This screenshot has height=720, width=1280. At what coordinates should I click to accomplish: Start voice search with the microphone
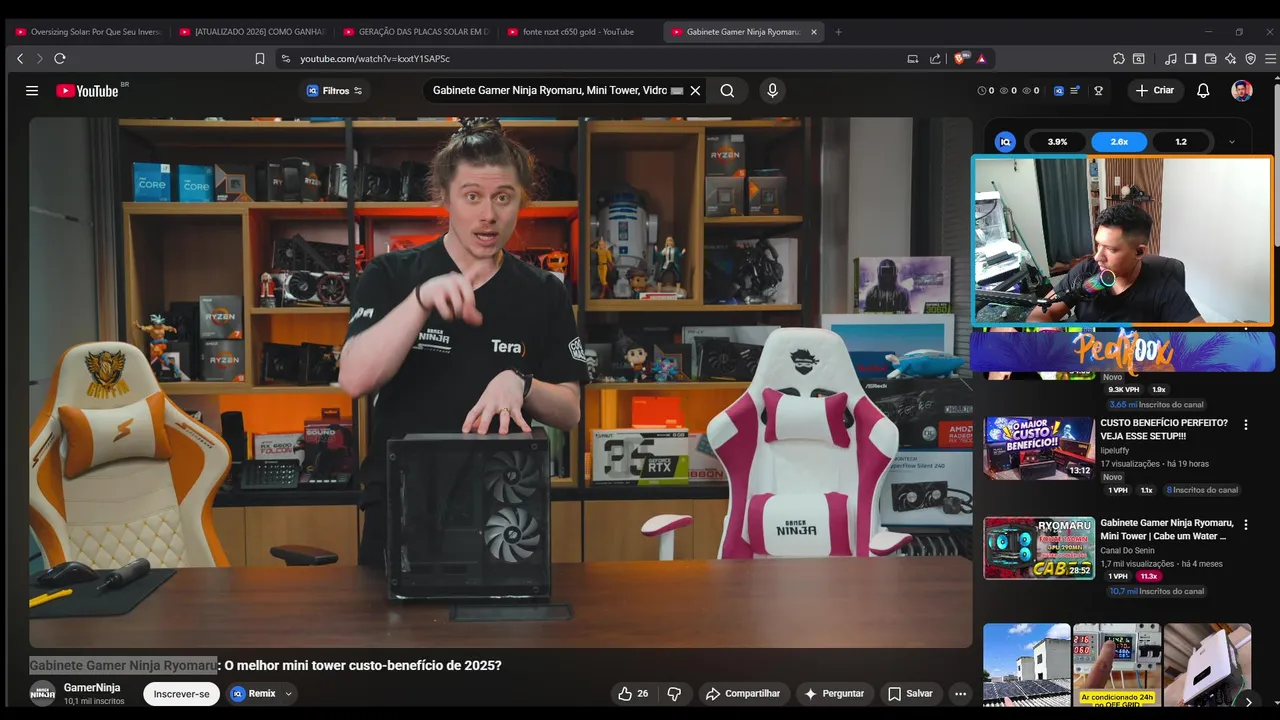tap(772, 91)
